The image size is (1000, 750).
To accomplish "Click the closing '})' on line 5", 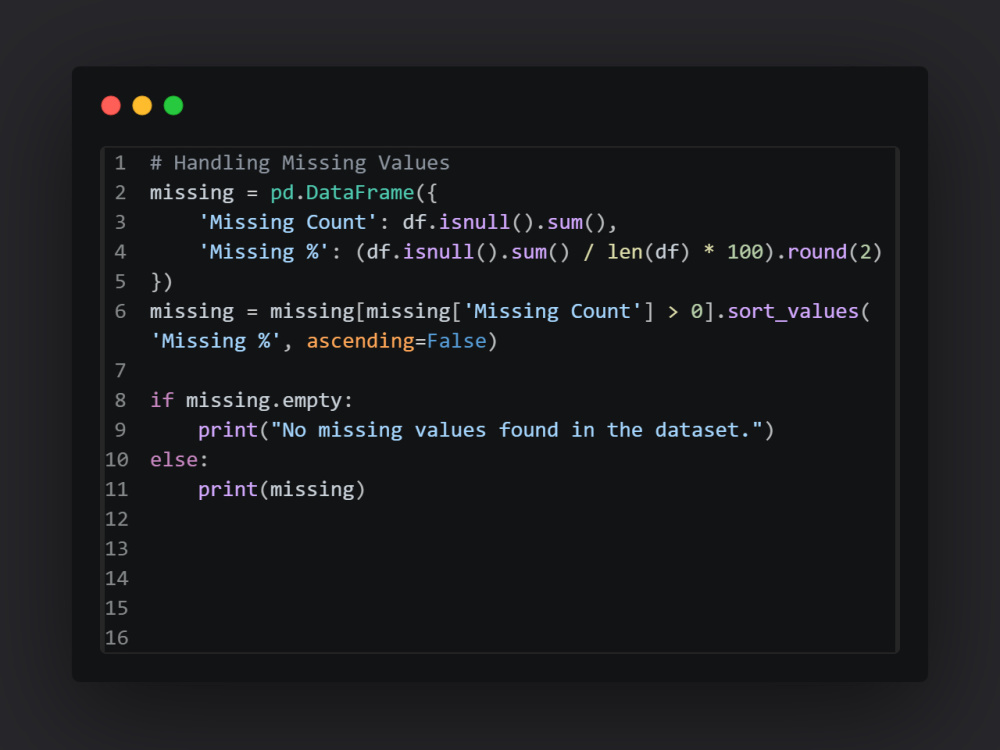I will tap(161, 282).
